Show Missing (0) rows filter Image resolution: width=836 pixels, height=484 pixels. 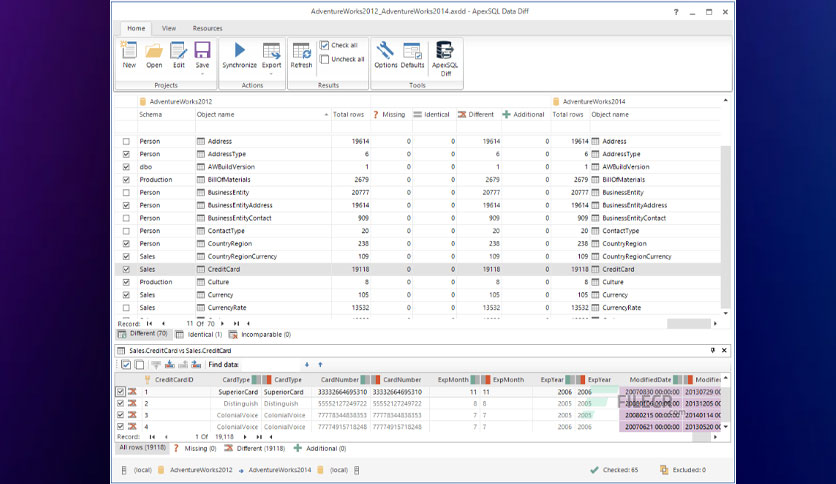click(195, 449)
